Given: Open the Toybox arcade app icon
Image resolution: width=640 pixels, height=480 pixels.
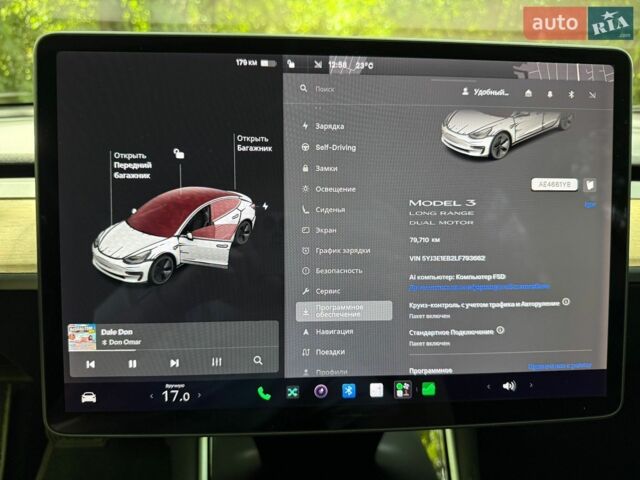Looking at the screenshot, I should (x=402, y=390).
